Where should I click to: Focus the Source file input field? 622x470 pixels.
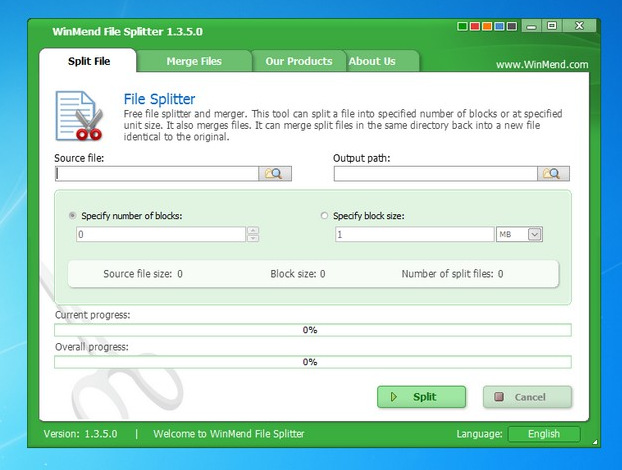click(157, 174)
